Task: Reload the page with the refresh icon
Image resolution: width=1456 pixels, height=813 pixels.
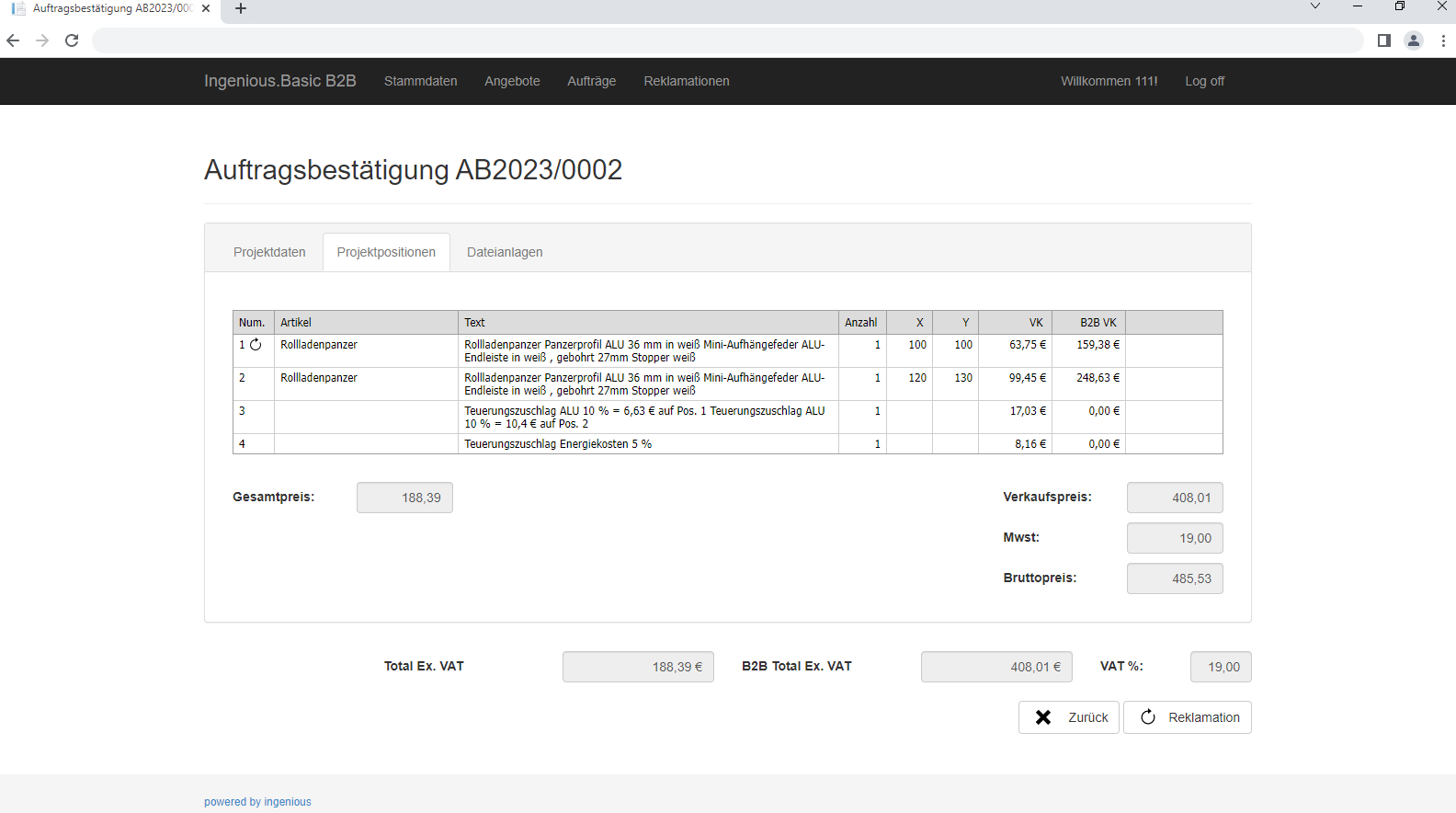Action: [x=72, y=40]
